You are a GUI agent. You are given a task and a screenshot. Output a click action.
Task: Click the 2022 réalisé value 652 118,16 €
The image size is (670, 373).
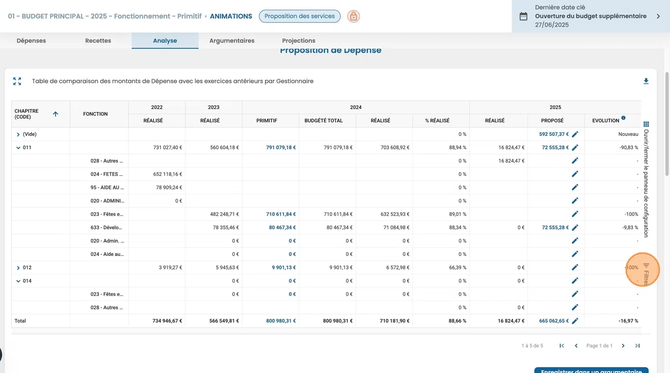click(x=168, y=174)
